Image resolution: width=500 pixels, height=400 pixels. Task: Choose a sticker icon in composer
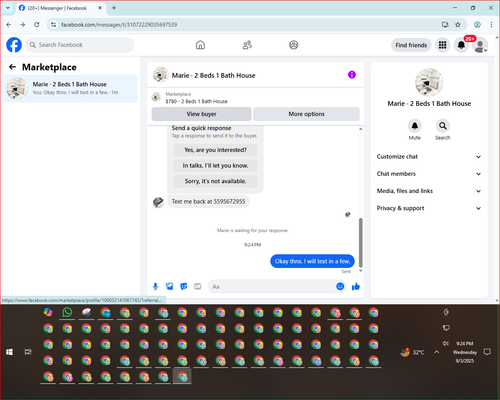184,286
